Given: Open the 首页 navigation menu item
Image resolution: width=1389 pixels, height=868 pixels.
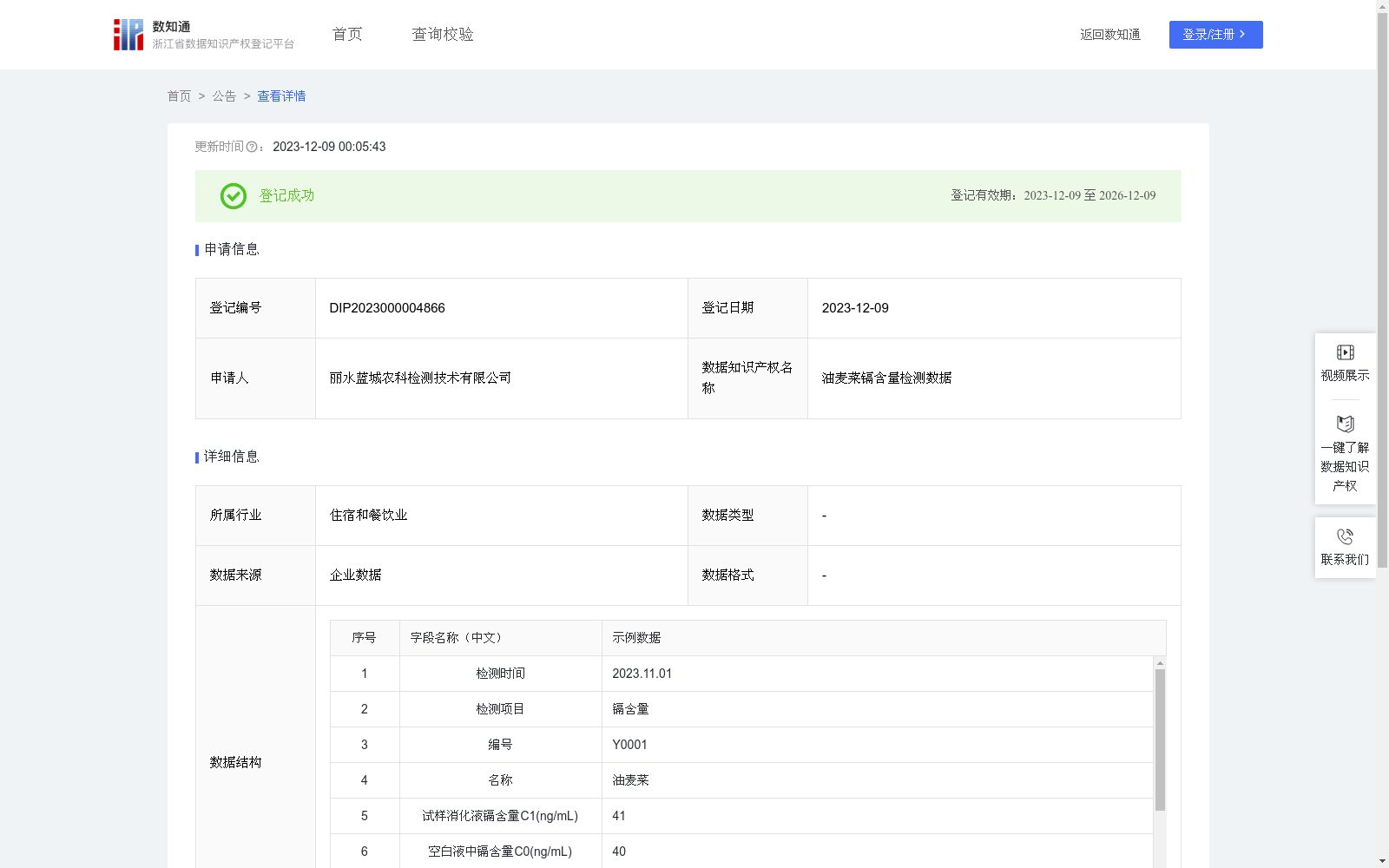Looking at the screenshot, I should 347,34.
